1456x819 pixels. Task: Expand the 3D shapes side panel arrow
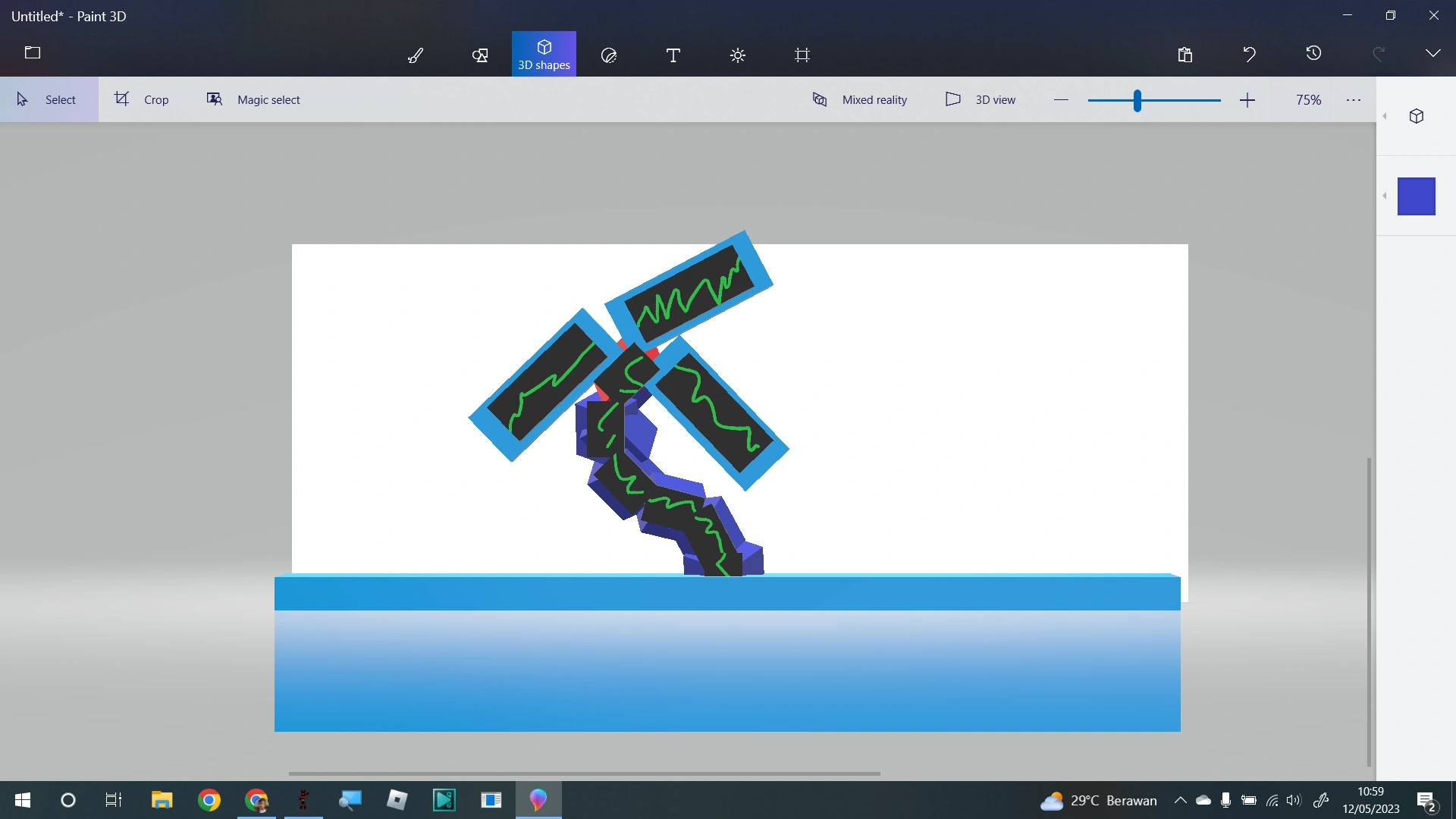1385,116
